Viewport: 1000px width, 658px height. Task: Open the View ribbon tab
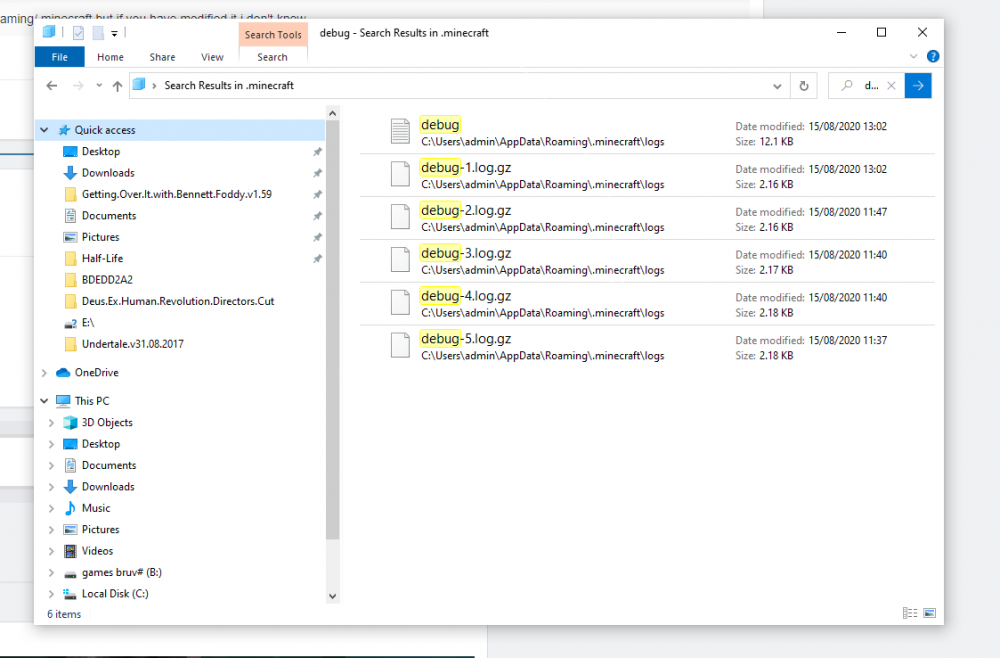click(x=212, y=57)
